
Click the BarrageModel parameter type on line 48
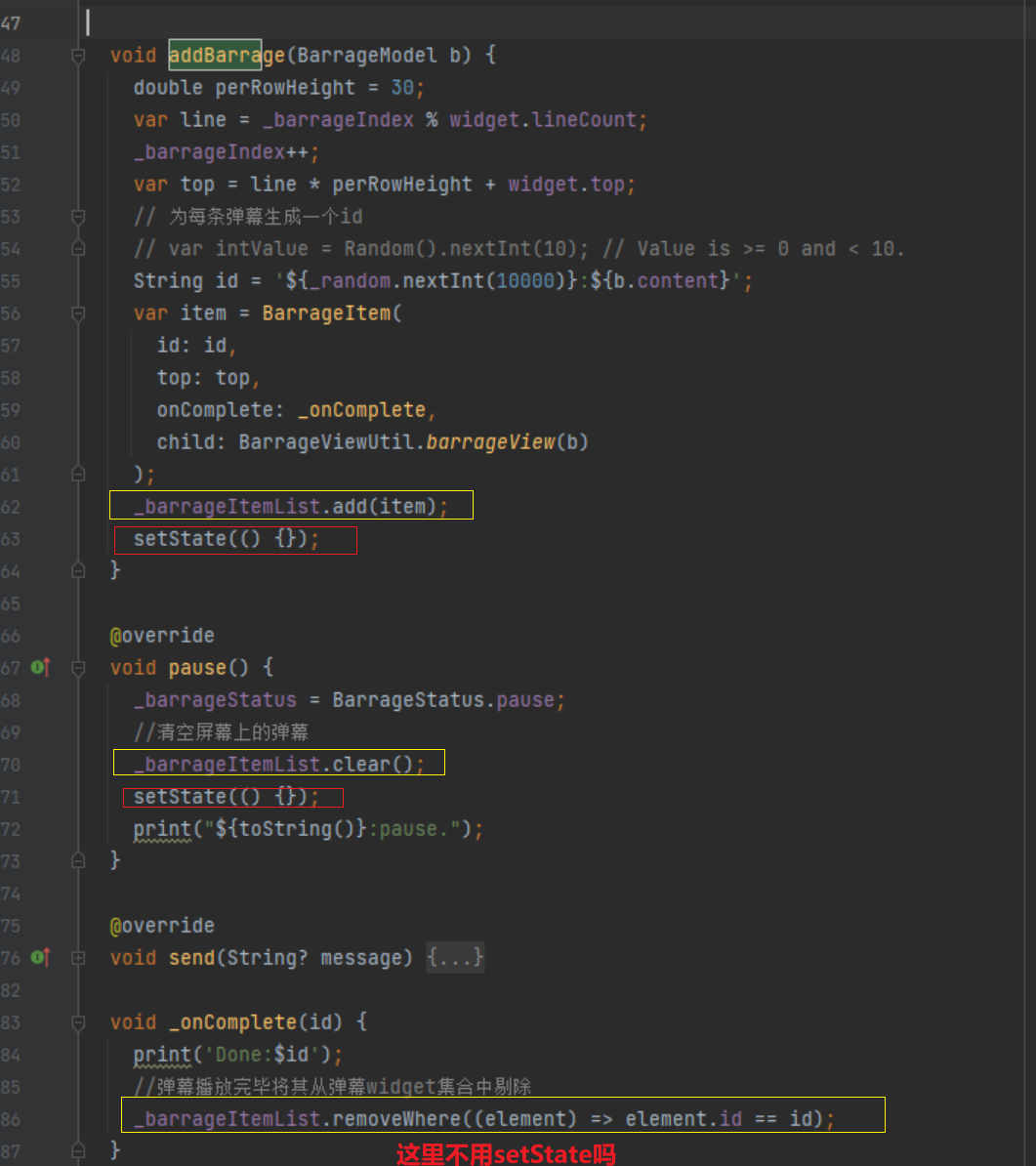[367, 55]
